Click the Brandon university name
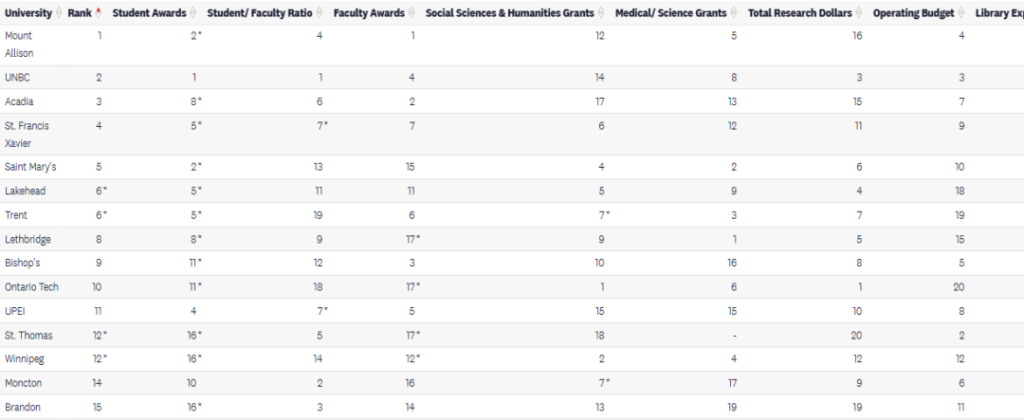This screenshot has width=1024, height=420. pyautogui.click(x=23, y=407)
